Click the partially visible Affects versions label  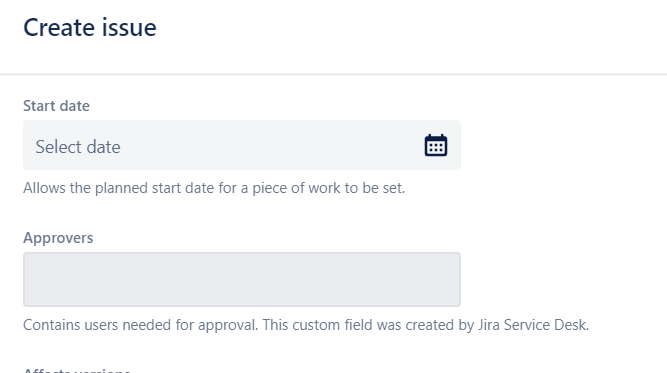tap(77, 370)
